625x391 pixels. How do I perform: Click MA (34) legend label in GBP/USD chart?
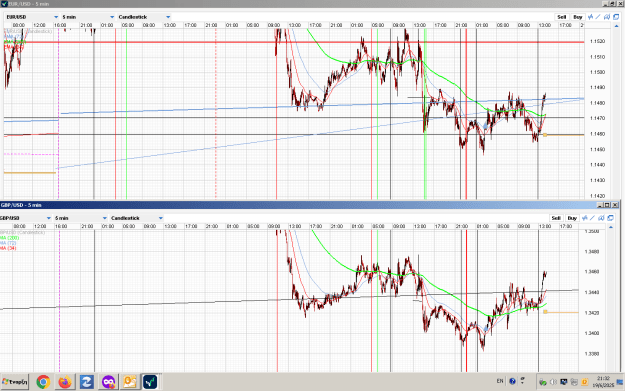8,248
